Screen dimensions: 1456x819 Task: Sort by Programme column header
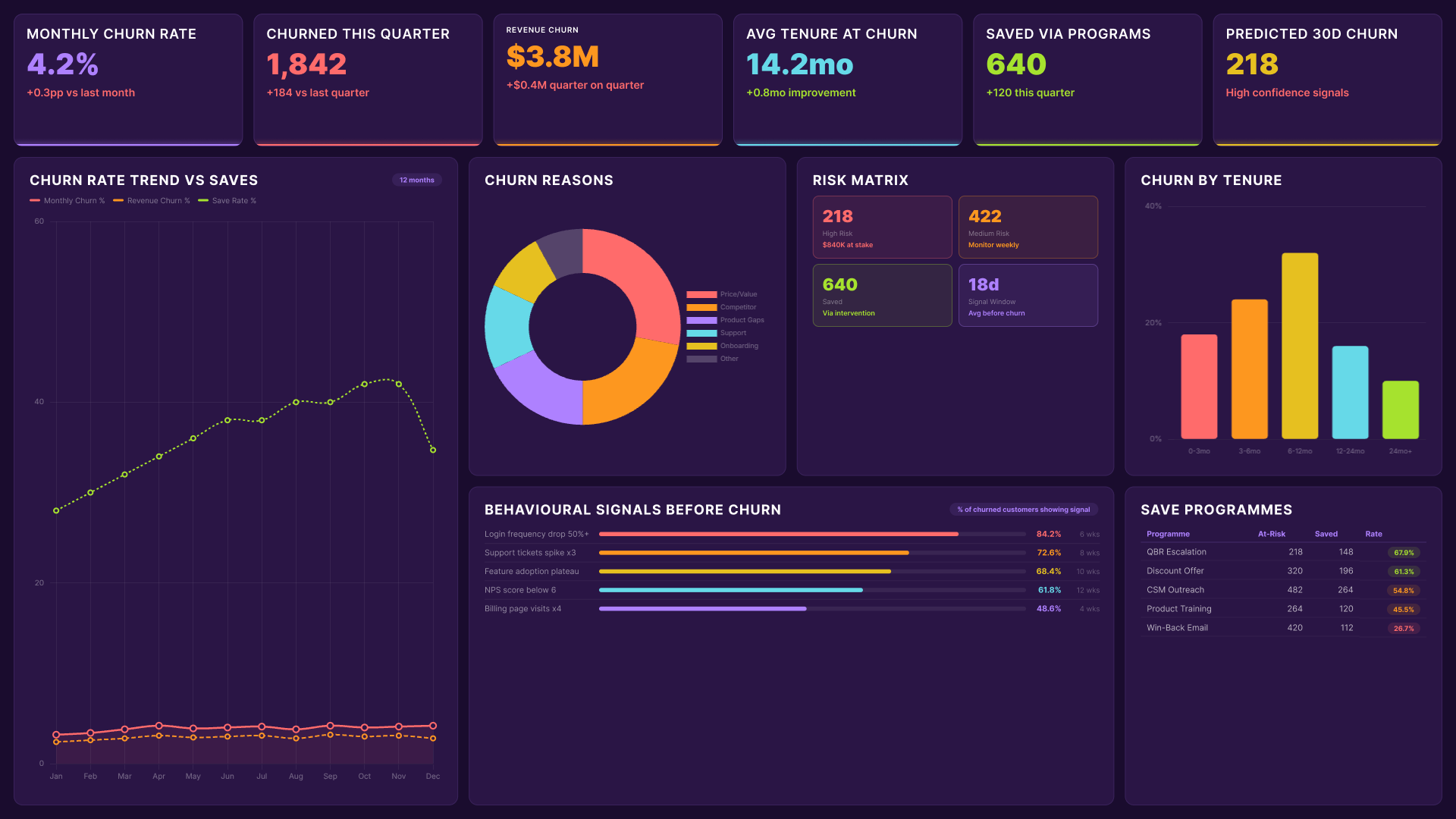click(x=1168, y=534)
